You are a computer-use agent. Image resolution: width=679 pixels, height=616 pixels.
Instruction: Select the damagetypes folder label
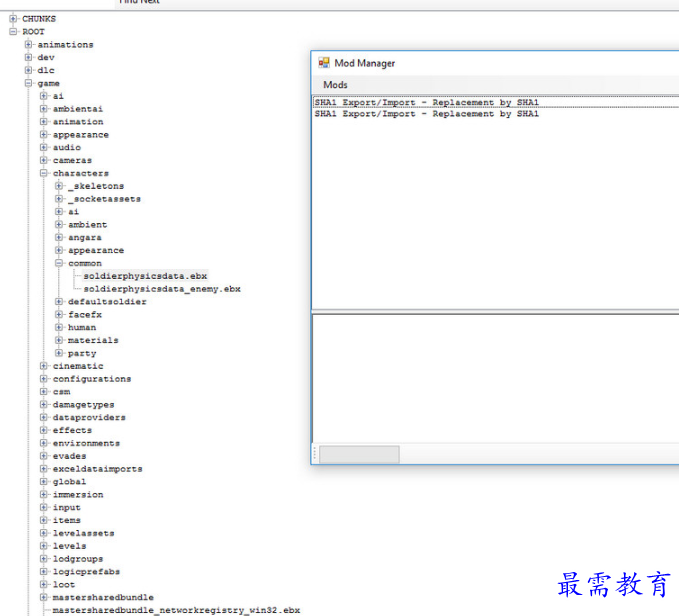tap(84, 404)
